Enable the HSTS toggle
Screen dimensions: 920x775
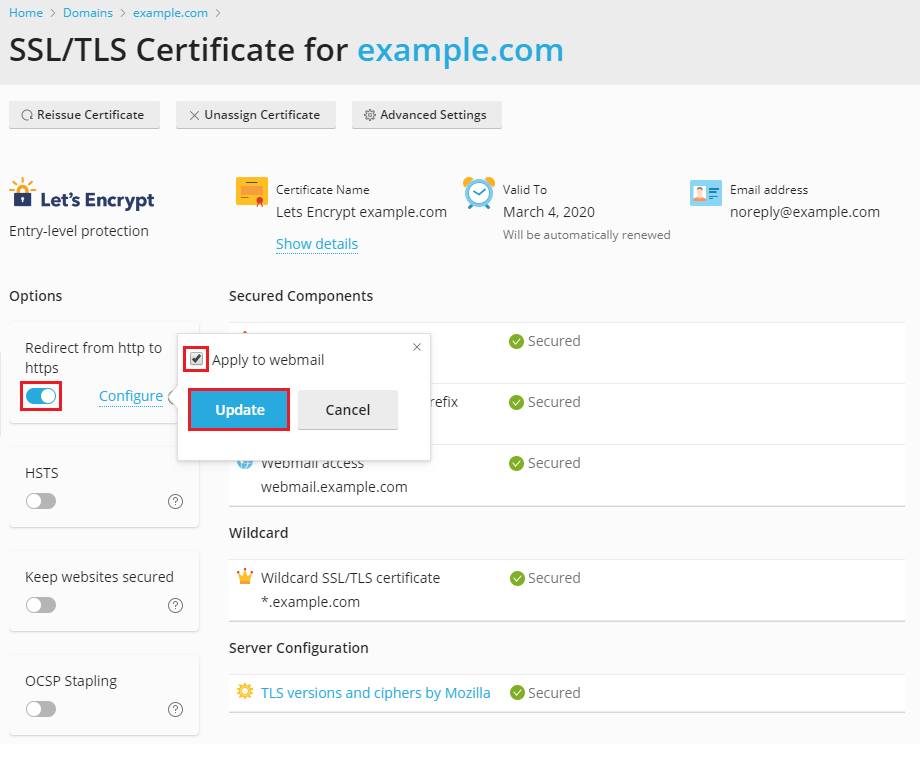click(42, 501)
